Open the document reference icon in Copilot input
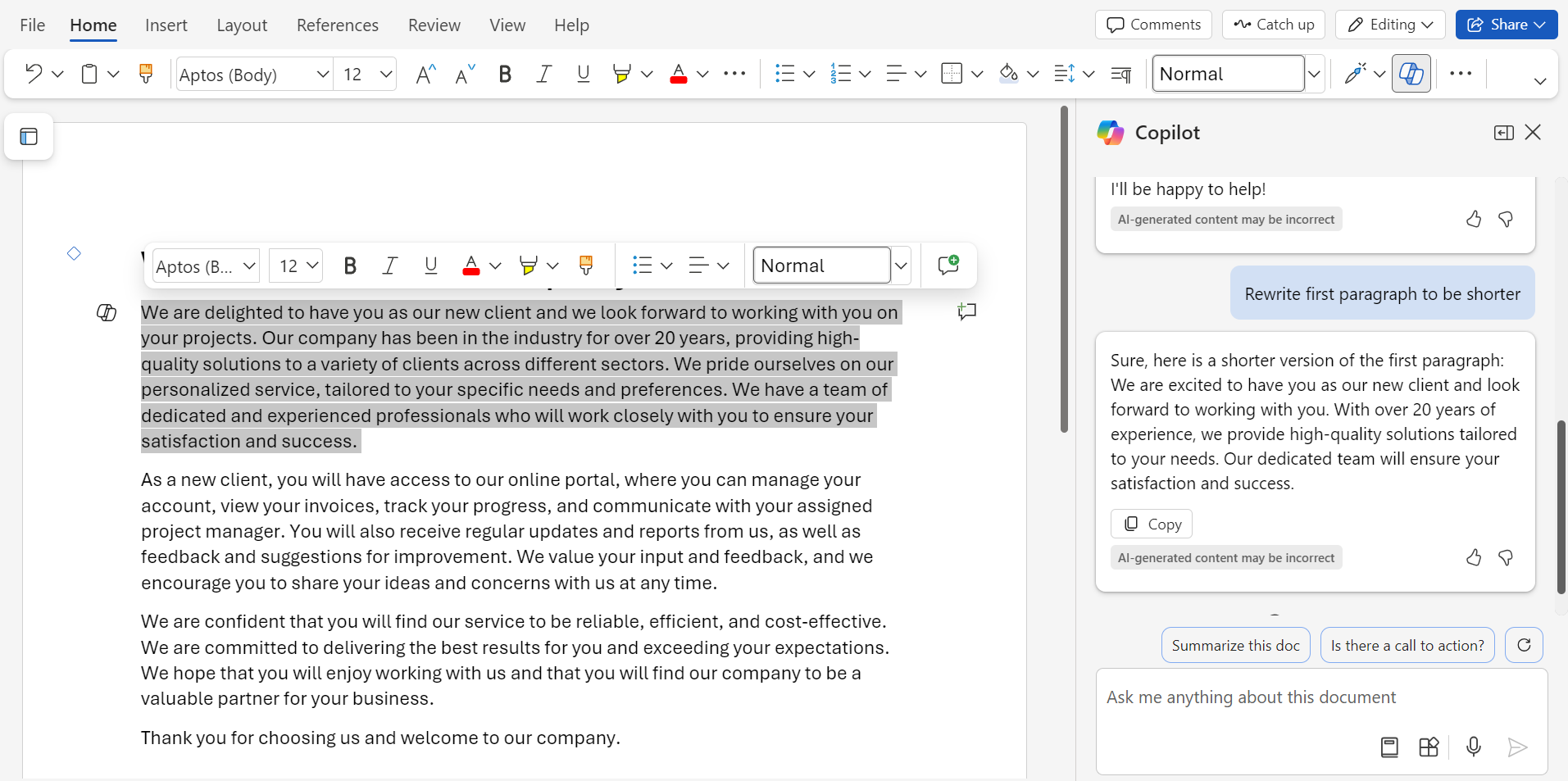 click(1389, 747)
